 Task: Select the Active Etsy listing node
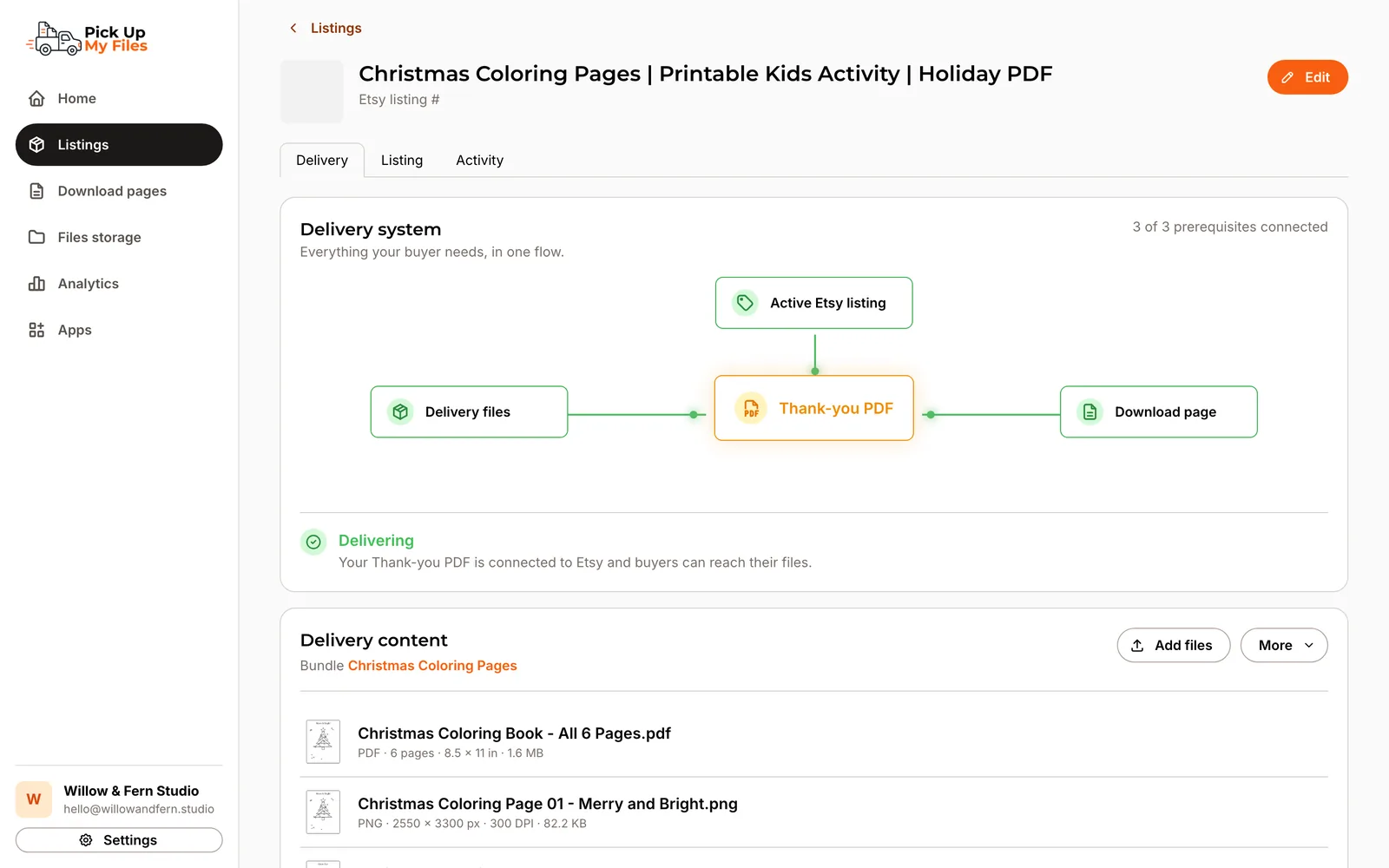click(813, 303)
